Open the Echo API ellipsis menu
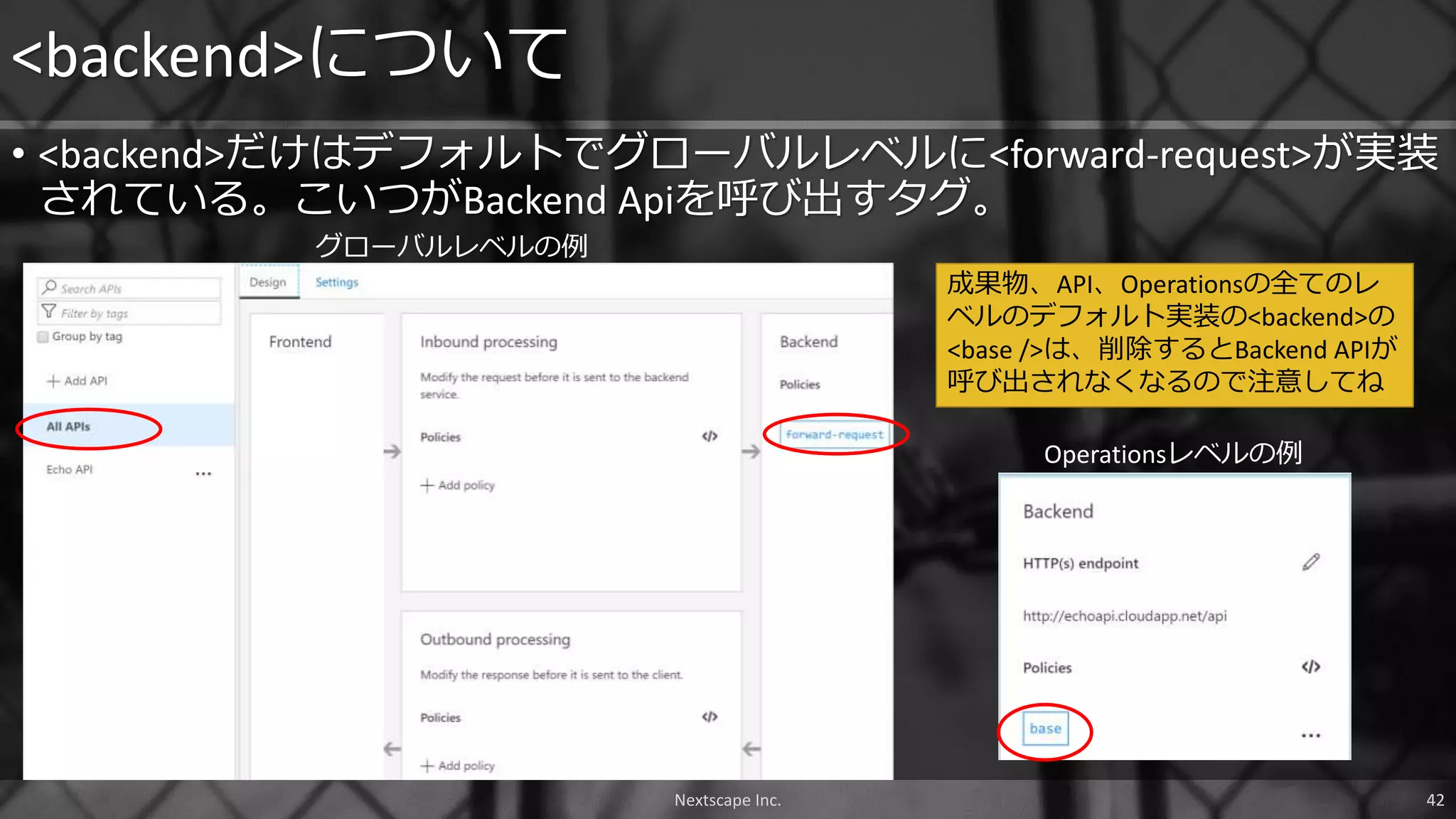Viewport: 1456px width, 819px height. coord(203,473)
